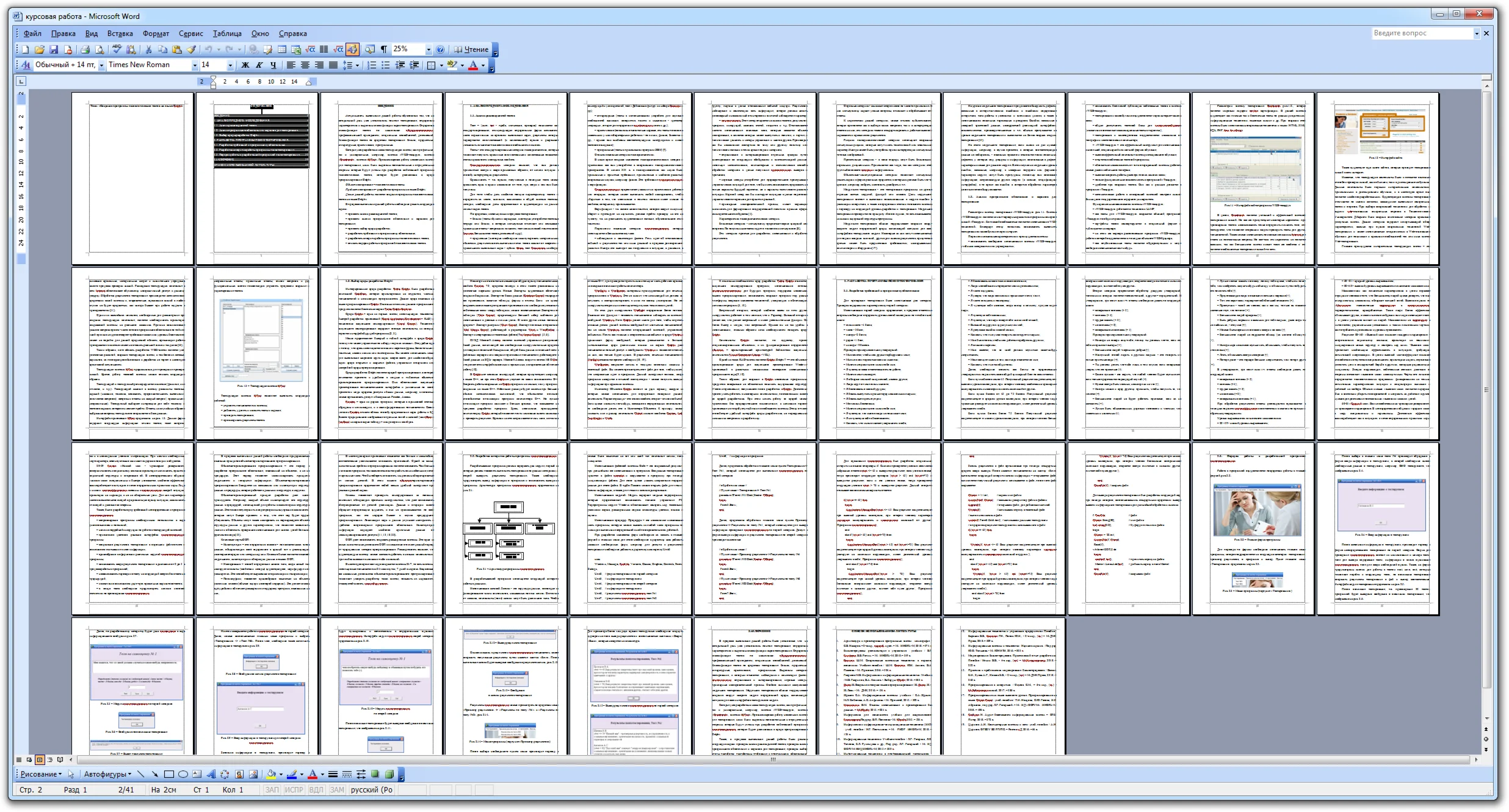Open the zoom 25% dropdown
This screenshot has height=812, width=1509.
[x=429, y=49]
